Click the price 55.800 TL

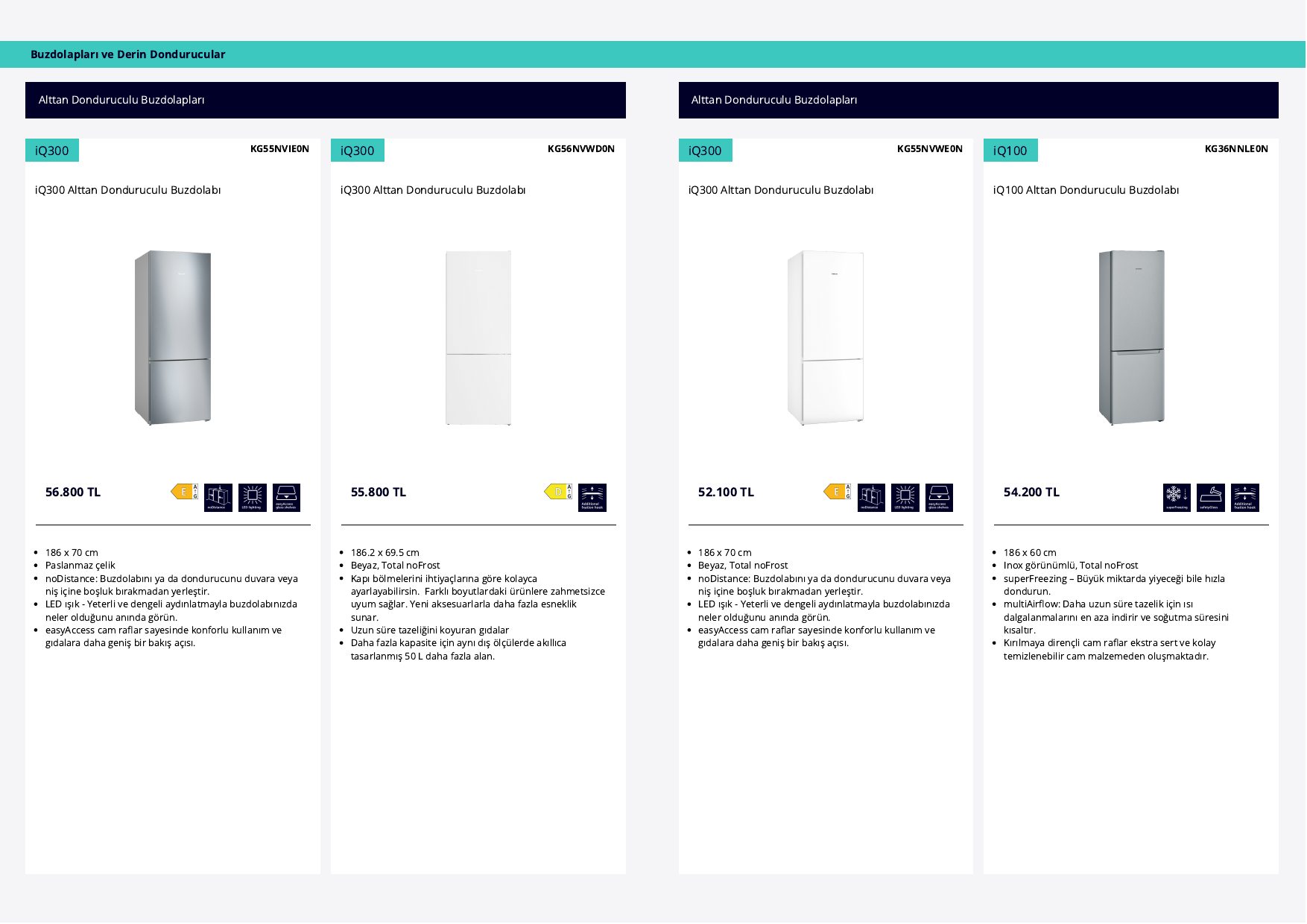click(379, 492)
